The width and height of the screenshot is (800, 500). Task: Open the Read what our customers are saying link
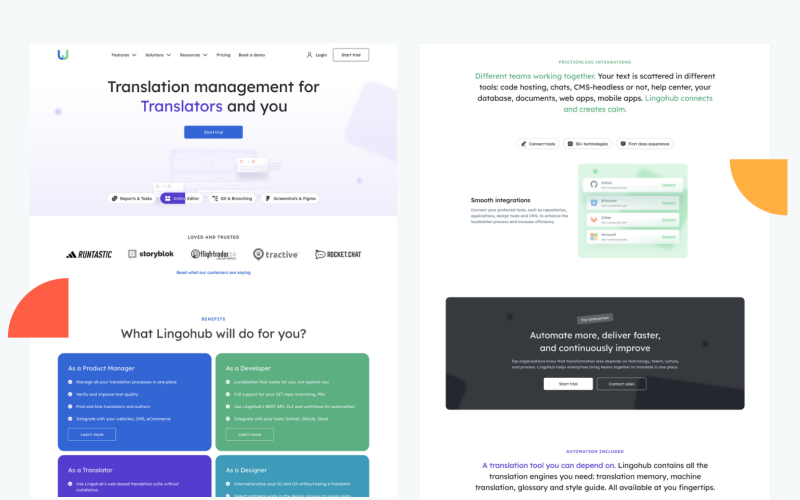[x=213, y=272]
